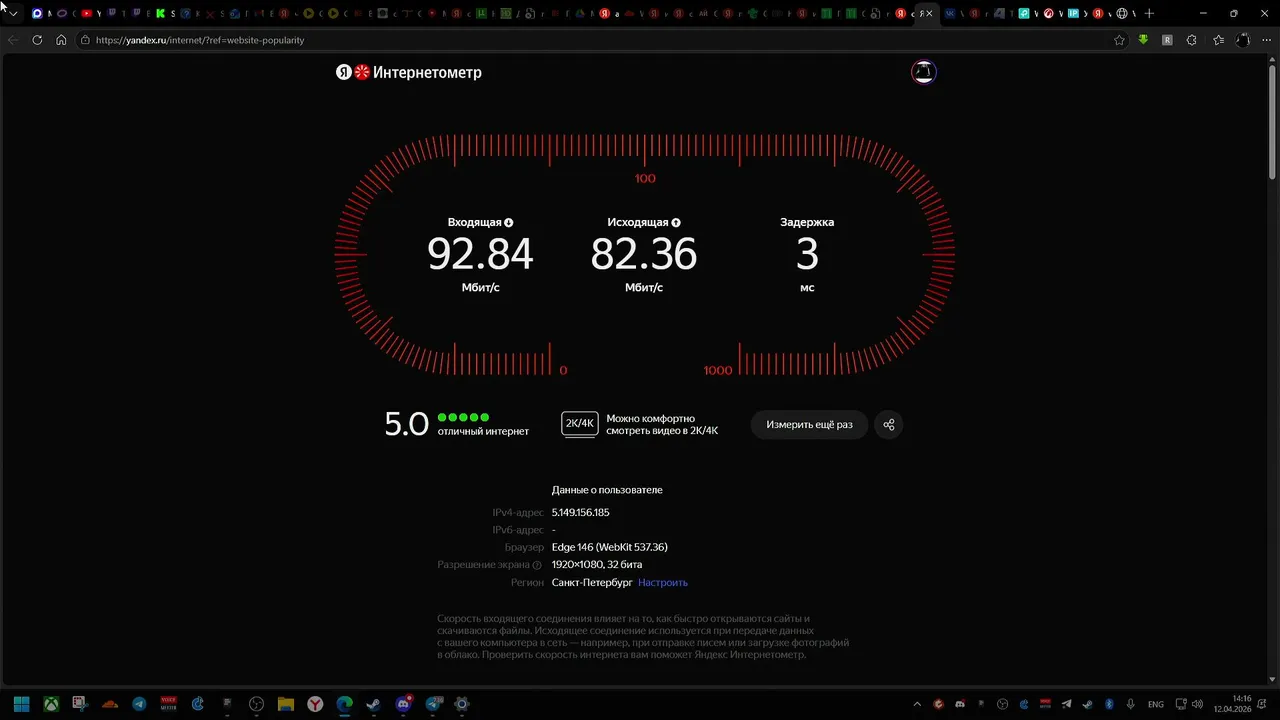The height and width of the screenshot is (720, 1280).
Task: Click the 1000 mark on the speed gauge
Action: point(717,371)
